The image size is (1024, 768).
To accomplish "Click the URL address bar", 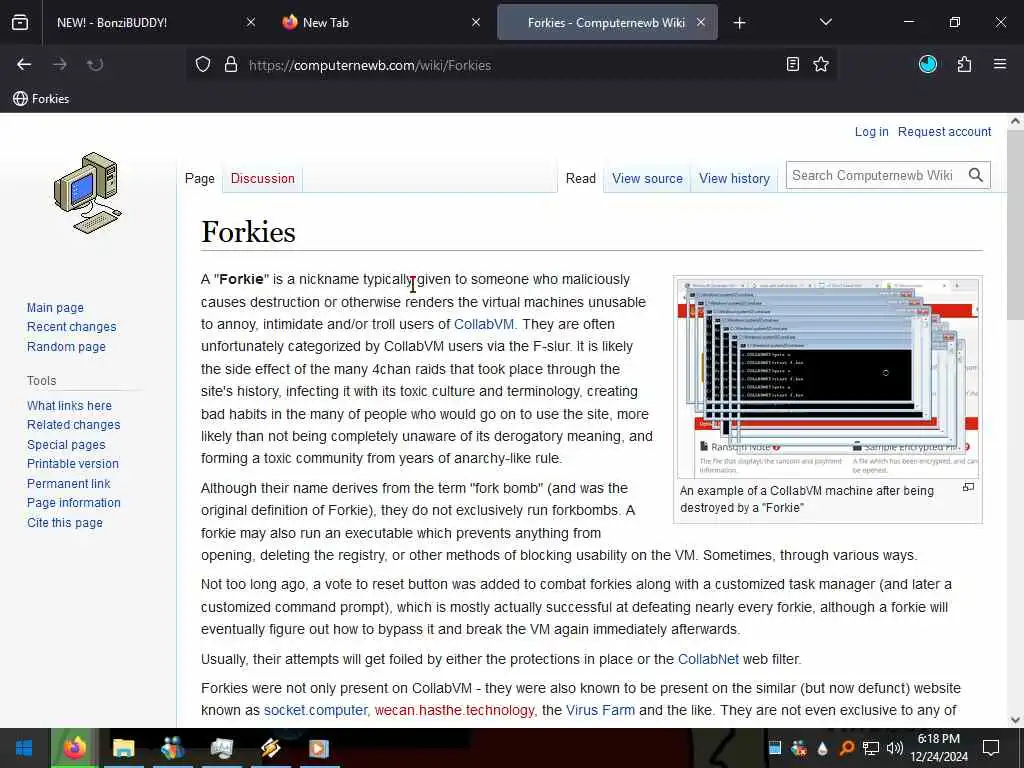I will [x=509, y=65].
